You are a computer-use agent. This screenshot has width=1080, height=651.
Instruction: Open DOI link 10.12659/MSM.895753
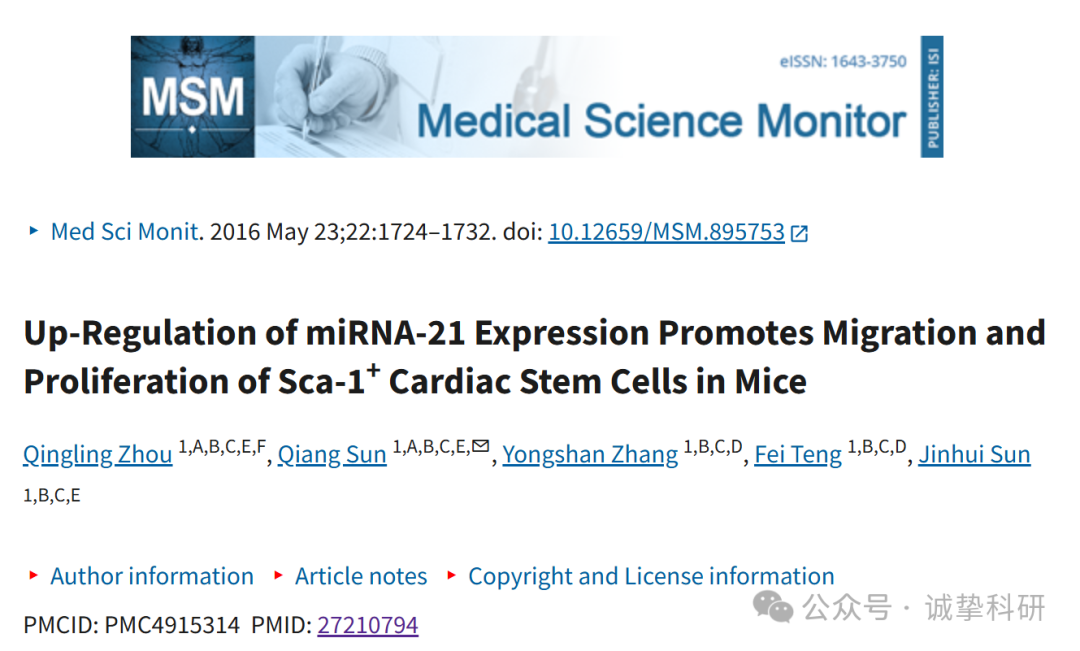[x=666, y=232]
